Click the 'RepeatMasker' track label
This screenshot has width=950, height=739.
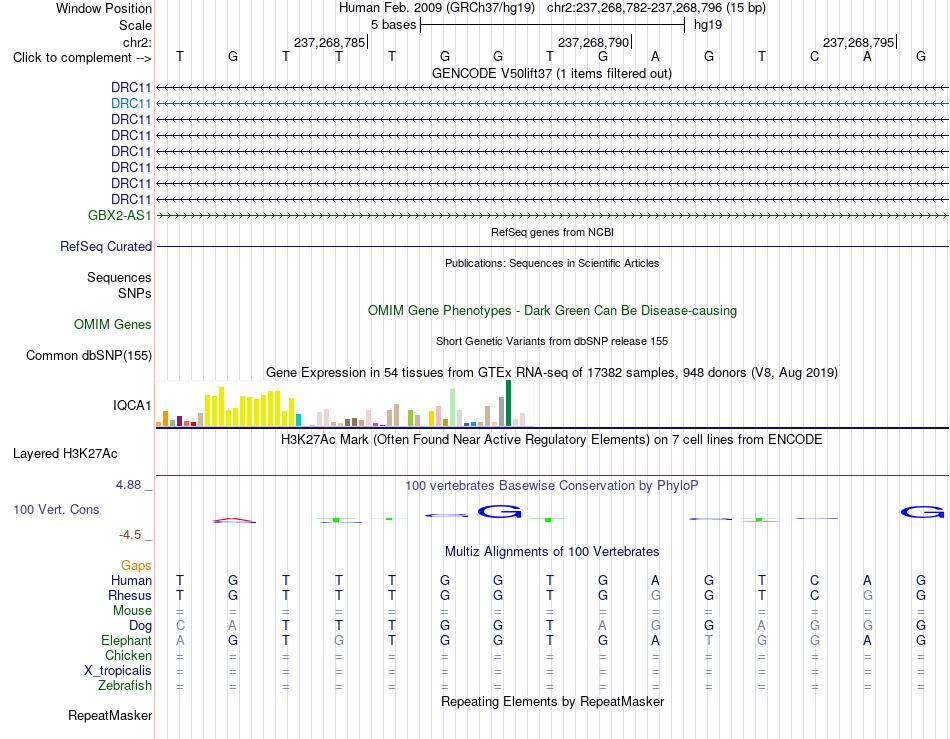tap(110, 715)
